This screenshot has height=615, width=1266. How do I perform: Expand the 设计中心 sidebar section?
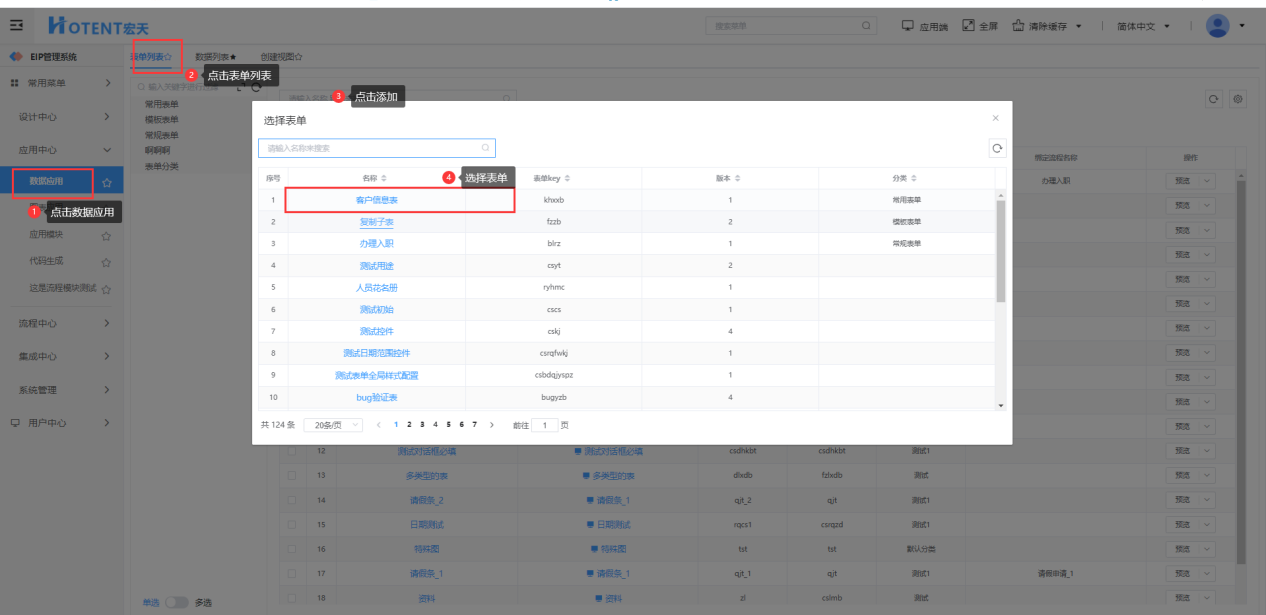(60, 117)
